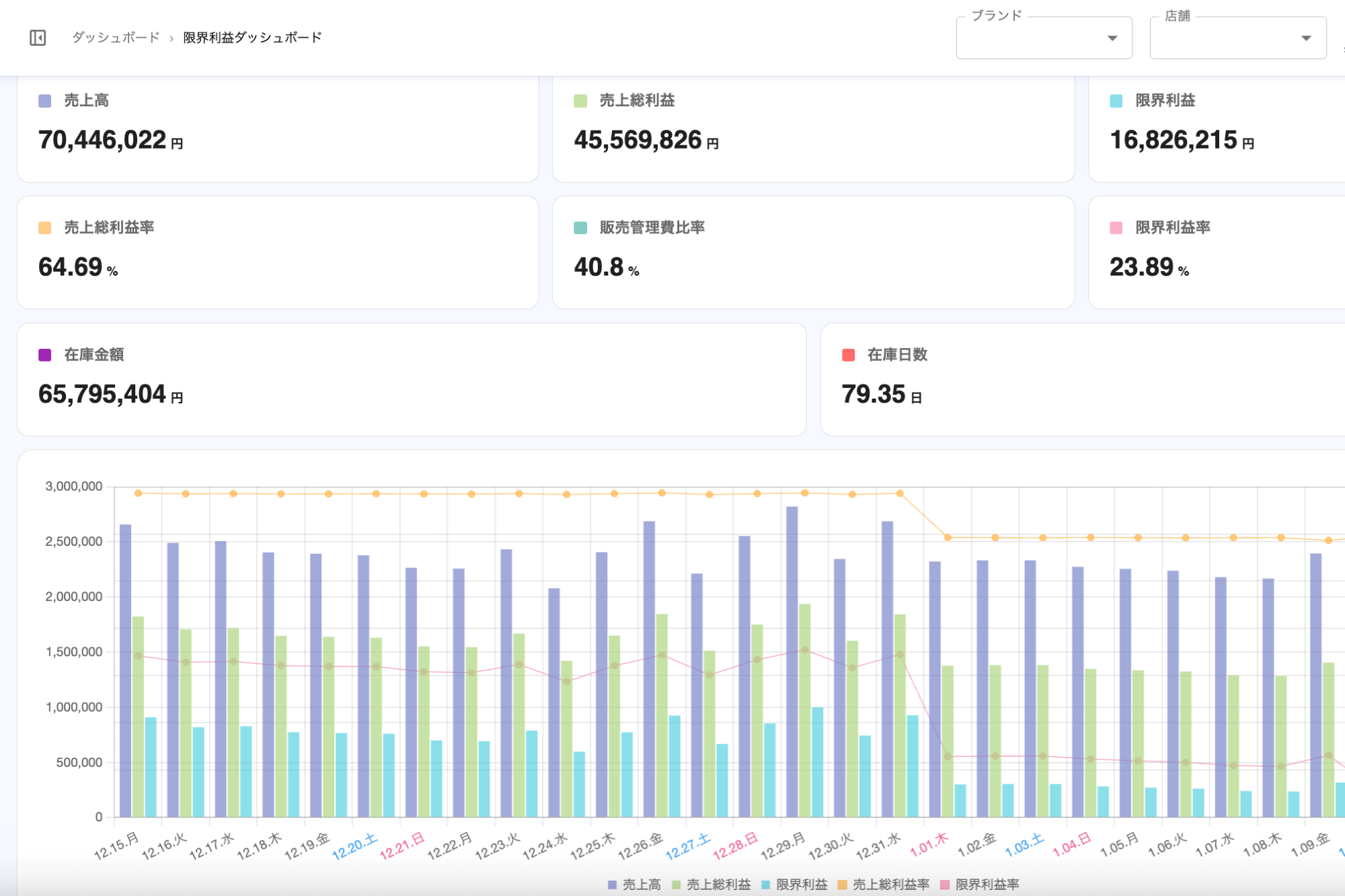
Task: Click the orange square on 売上総利益率 card
Action: click(x=45, y=228)
